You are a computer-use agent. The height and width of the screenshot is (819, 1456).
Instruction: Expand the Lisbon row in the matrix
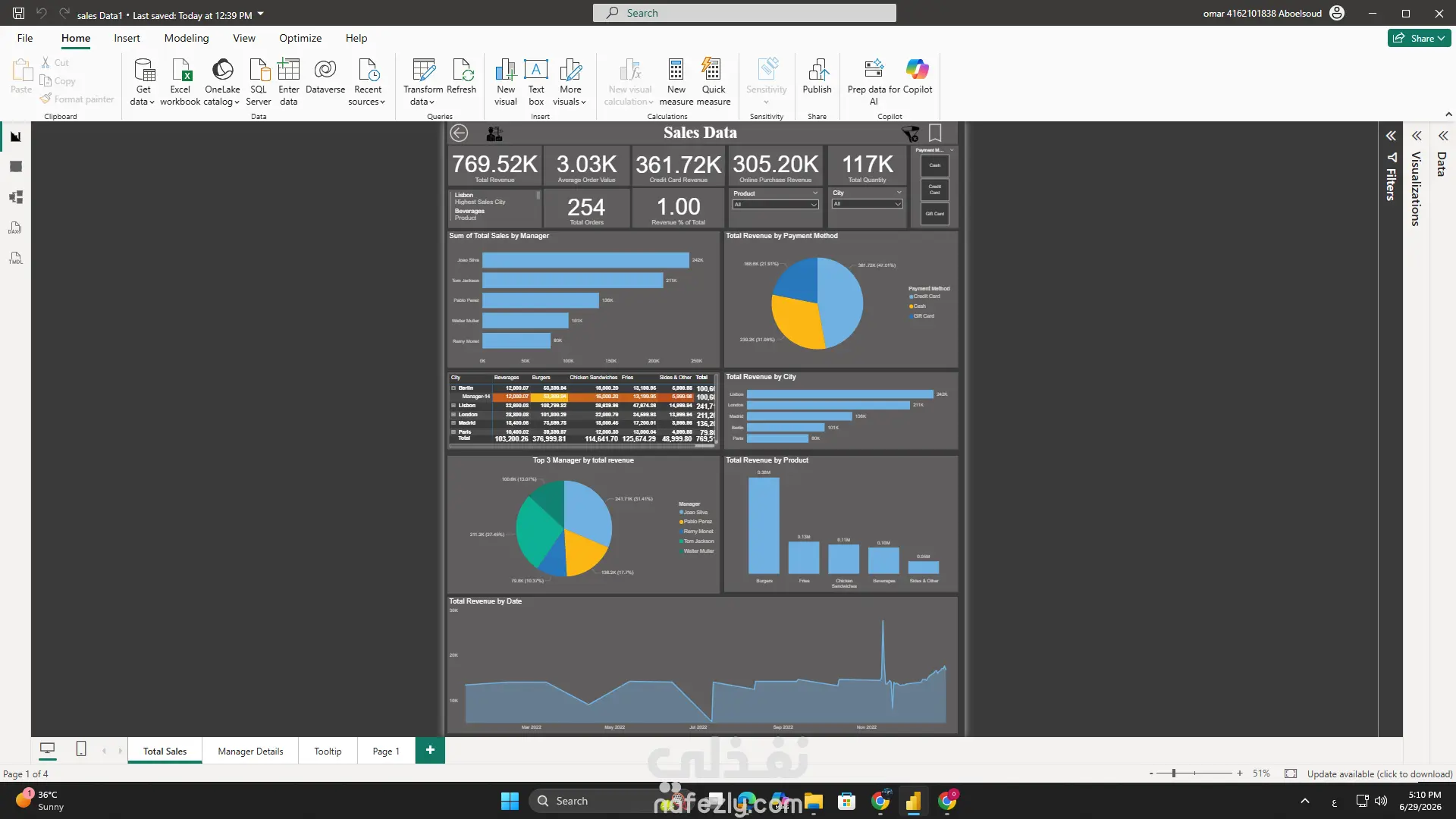(x=453, y=406)
